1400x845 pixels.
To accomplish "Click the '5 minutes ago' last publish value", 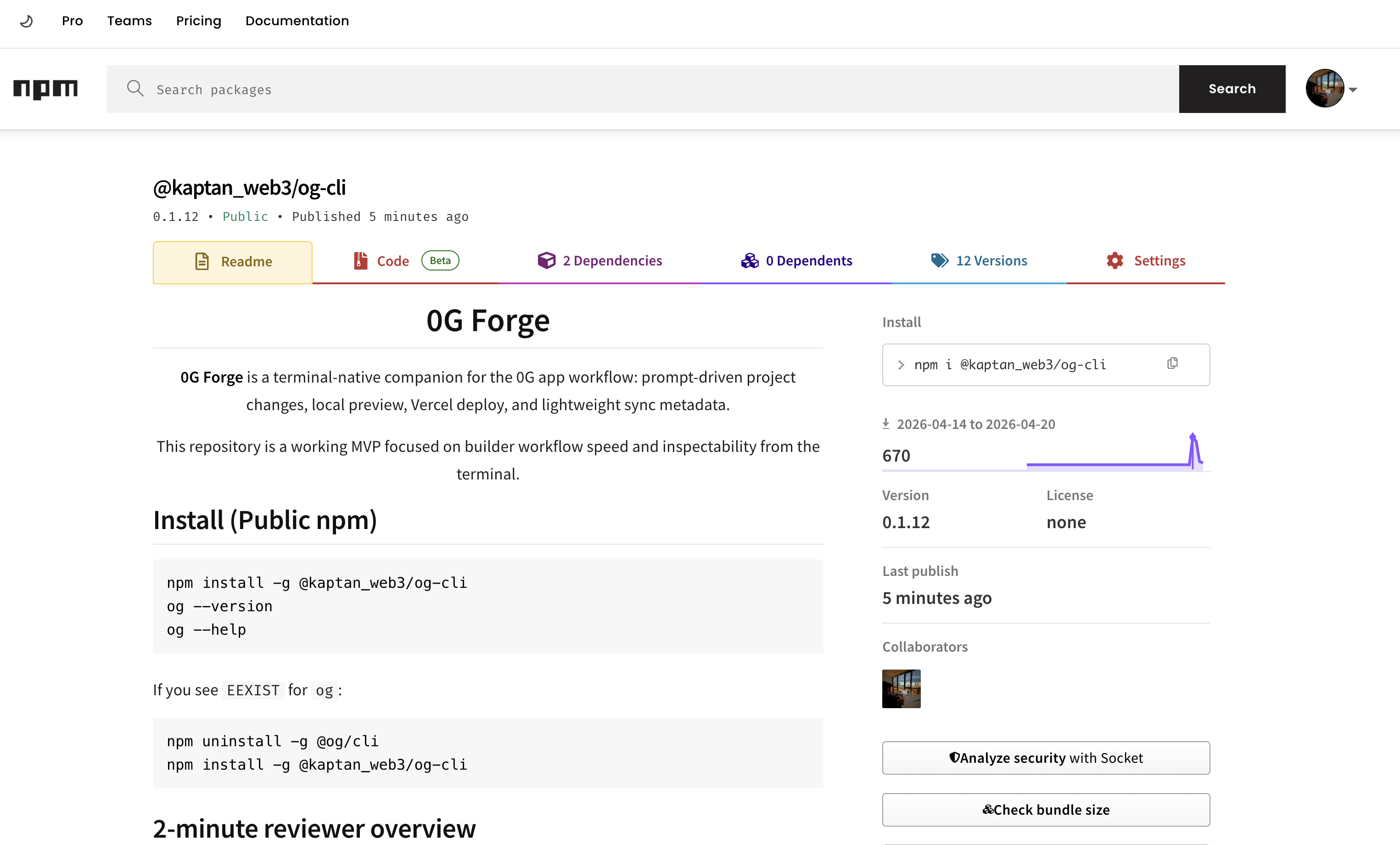I will coord(937,598).
